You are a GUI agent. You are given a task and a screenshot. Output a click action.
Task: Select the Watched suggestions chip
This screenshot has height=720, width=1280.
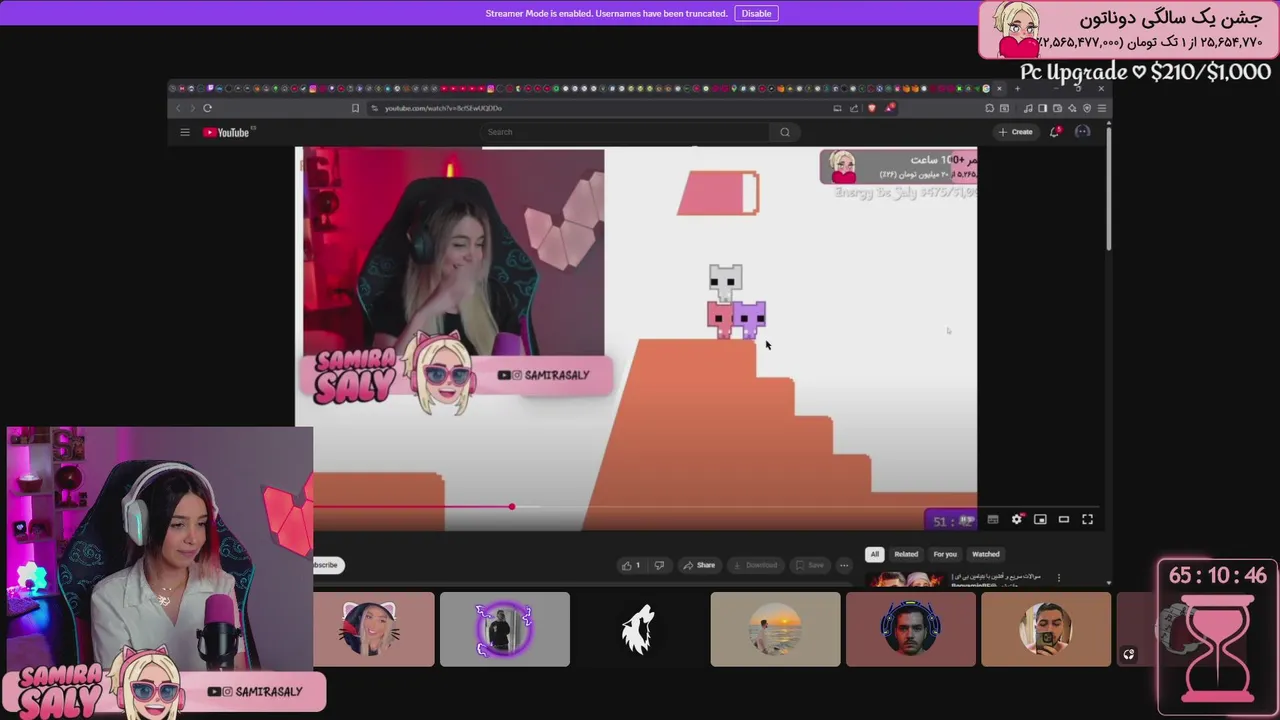click(x=986, y=554)
